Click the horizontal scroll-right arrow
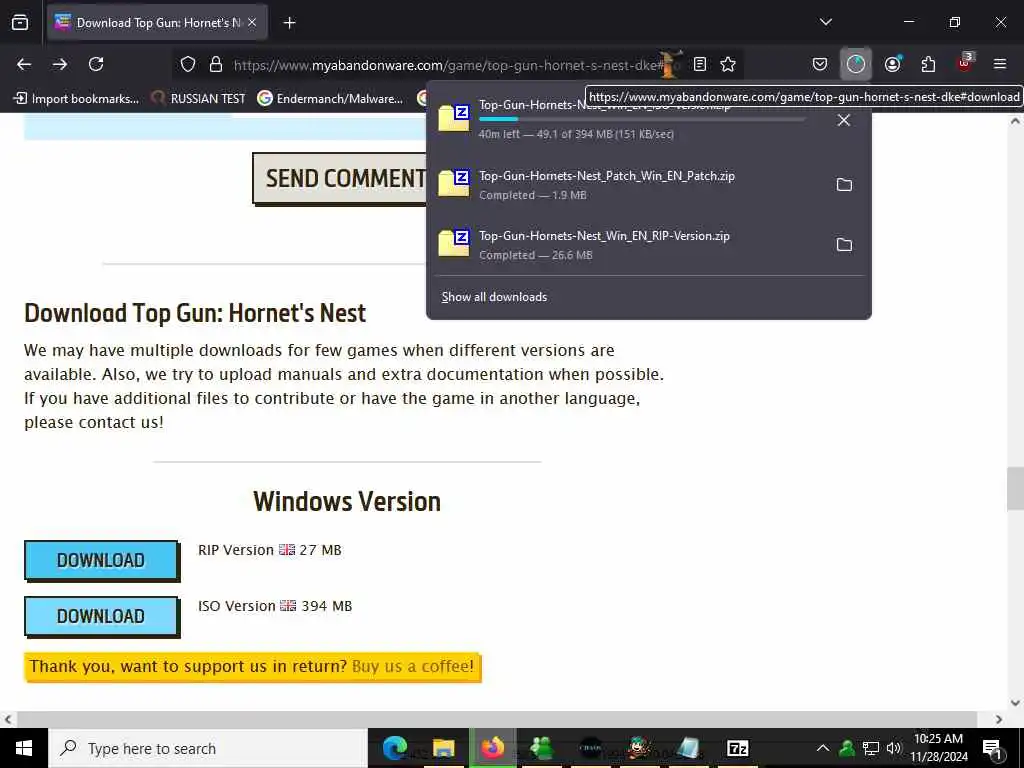 point(999,719)
